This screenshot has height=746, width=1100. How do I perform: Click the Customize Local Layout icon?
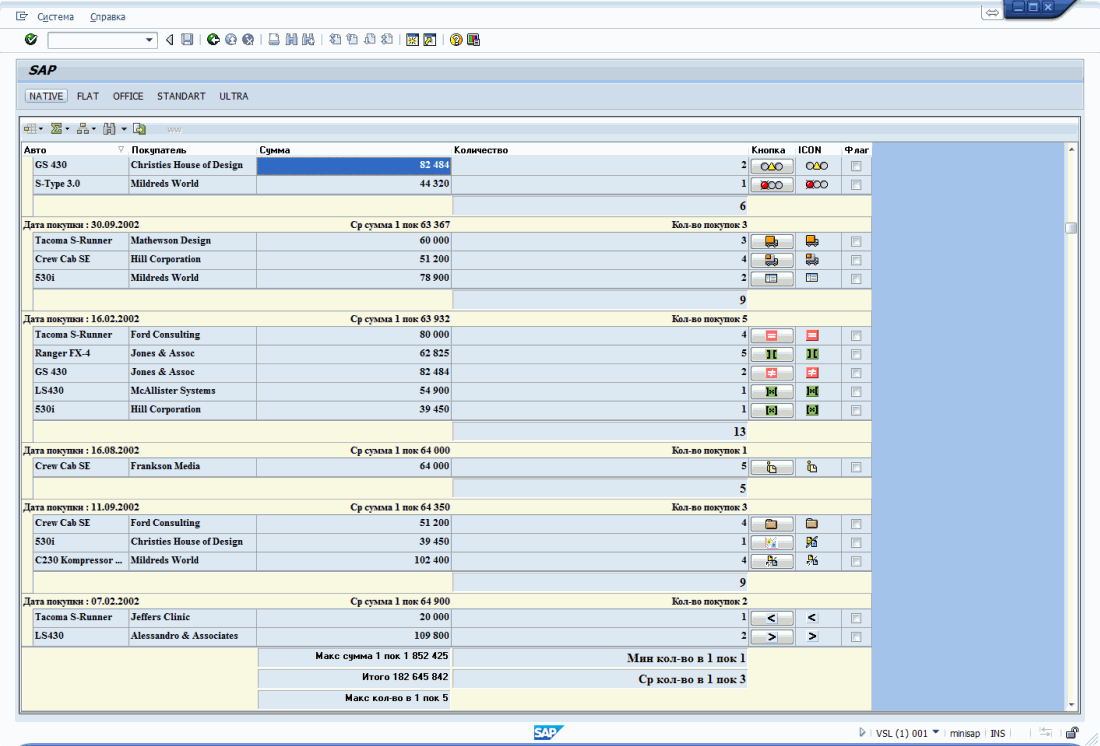pyautogui.click(x=474, y=40)
